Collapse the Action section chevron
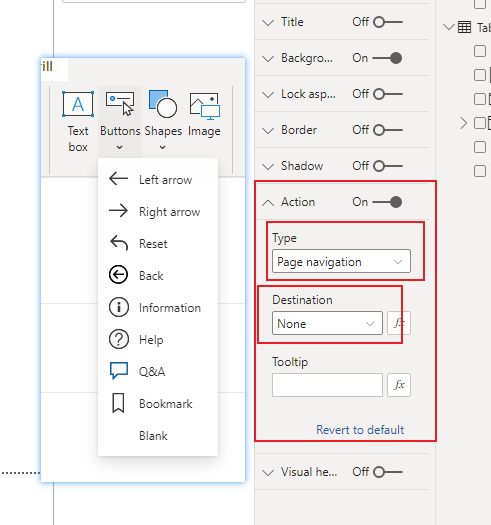The image size is (491, 525). tap(268, 202)
